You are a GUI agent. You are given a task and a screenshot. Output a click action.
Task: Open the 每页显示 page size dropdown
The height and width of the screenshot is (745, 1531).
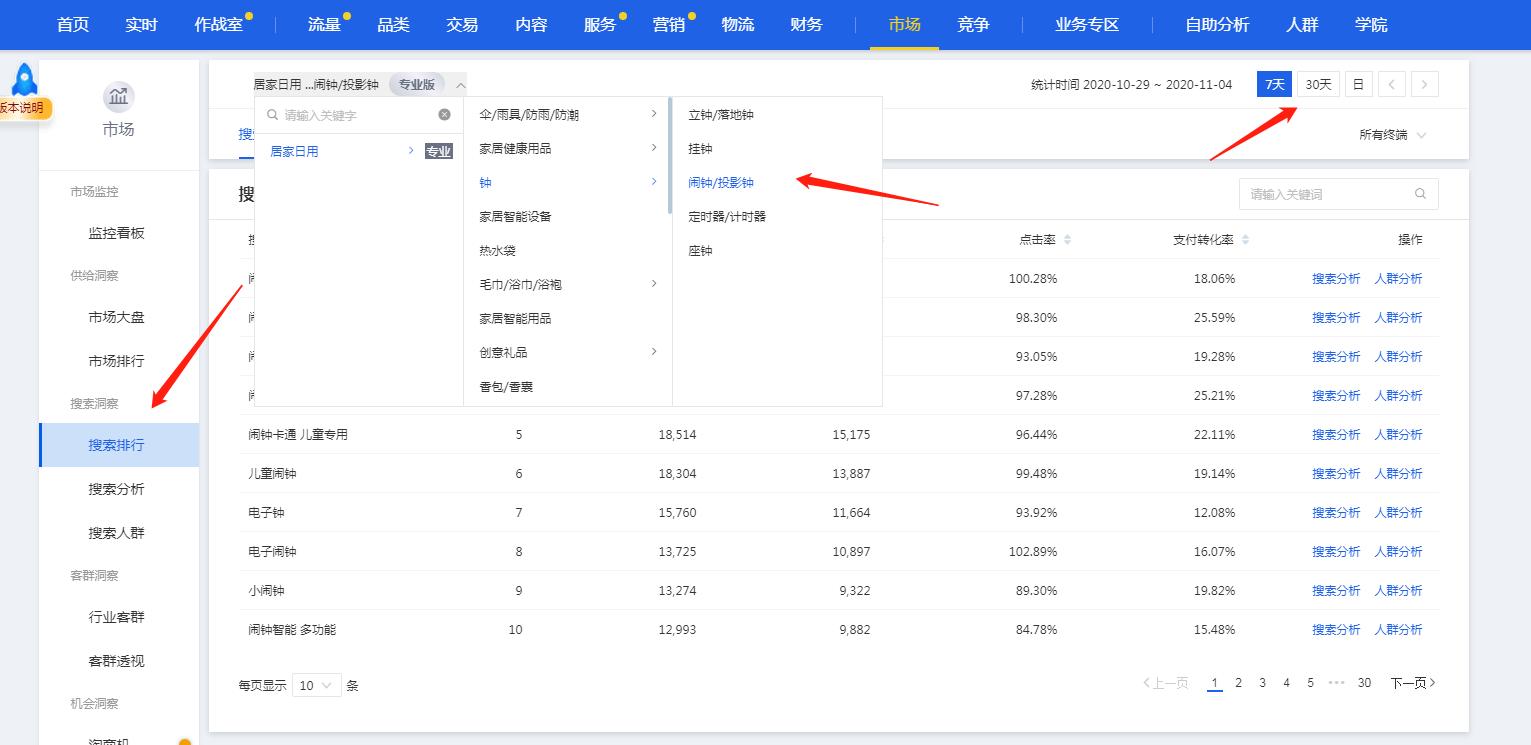click(x=316, y=685)
